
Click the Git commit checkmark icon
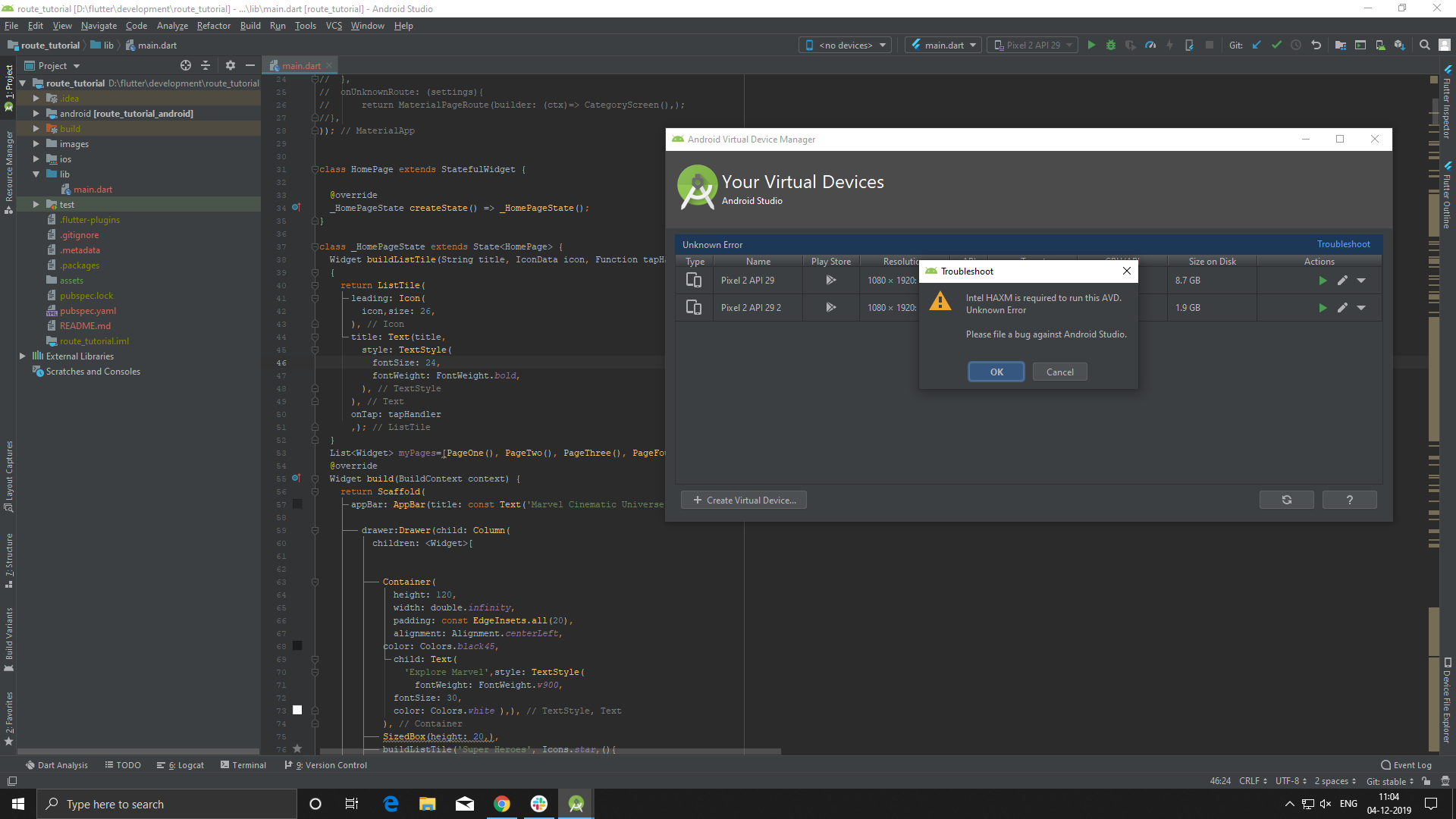1277,45
